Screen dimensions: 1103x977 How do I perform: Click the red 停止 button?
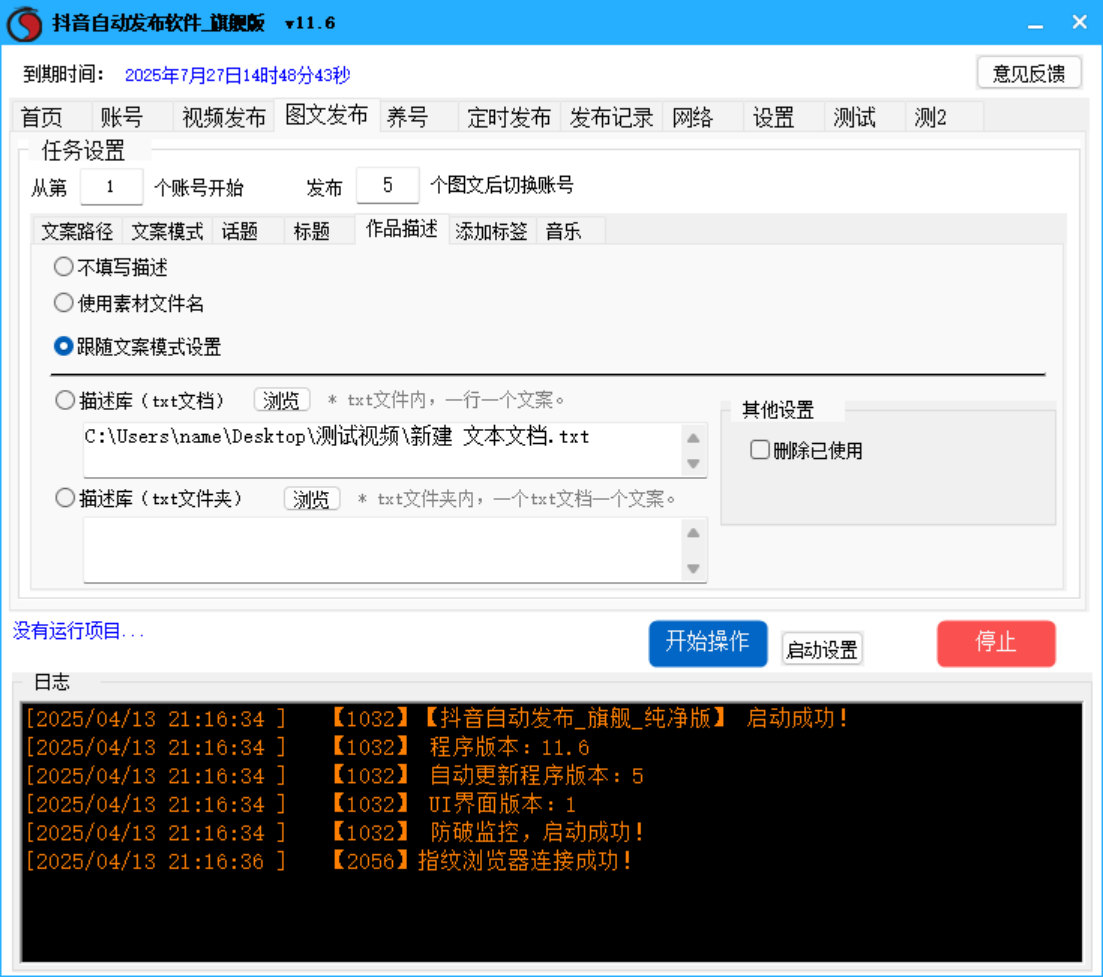[x=996, y=643]
